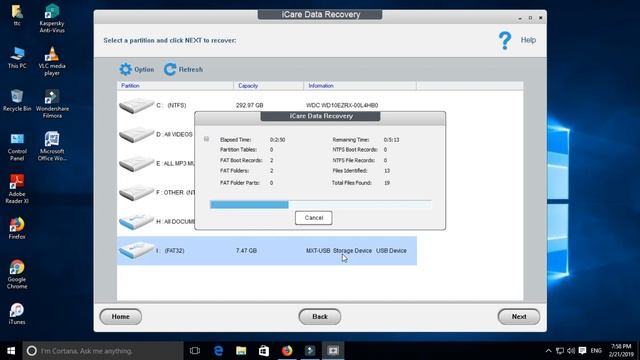This screenshot has height=360, width=640.
Task: Click the ENG language indicator
Action: tap(596, 351)
